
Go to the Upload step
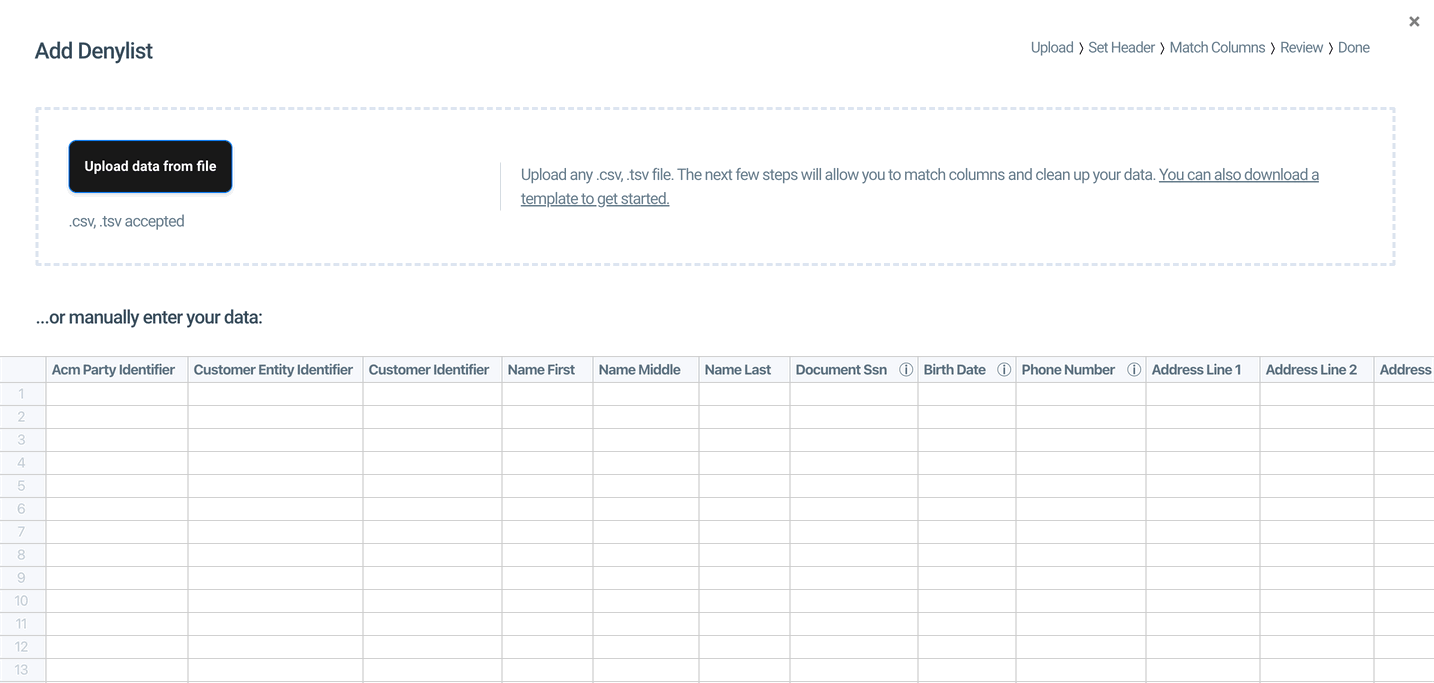[x=1052, y=47]
